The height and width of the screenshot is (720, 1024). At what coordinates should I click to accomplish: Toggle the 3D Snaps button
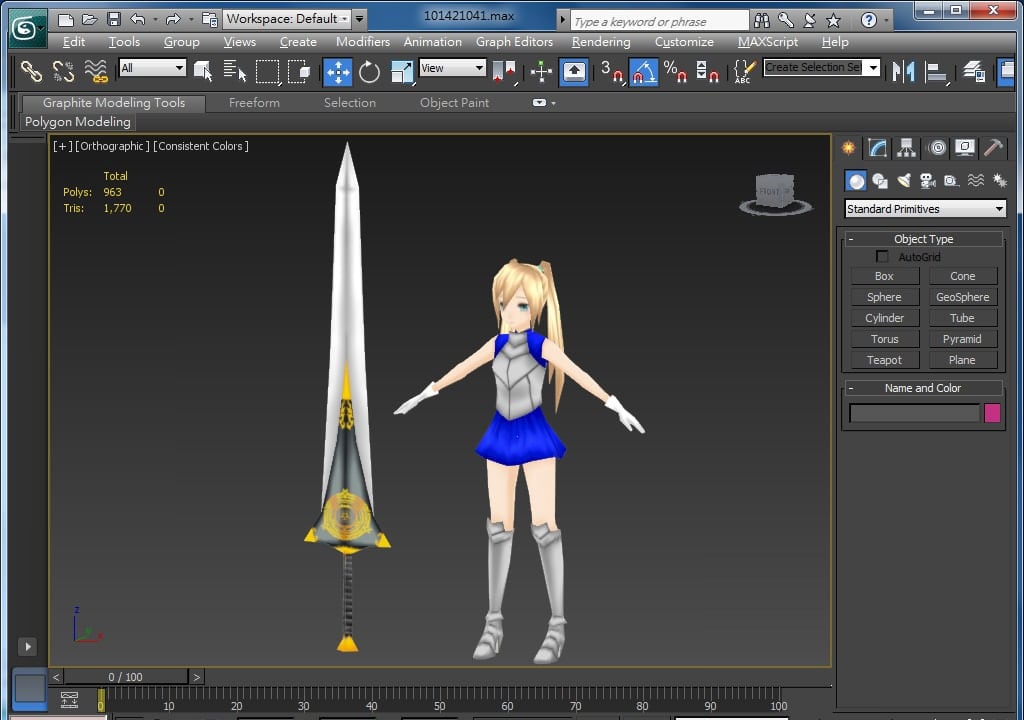(610, 71)
